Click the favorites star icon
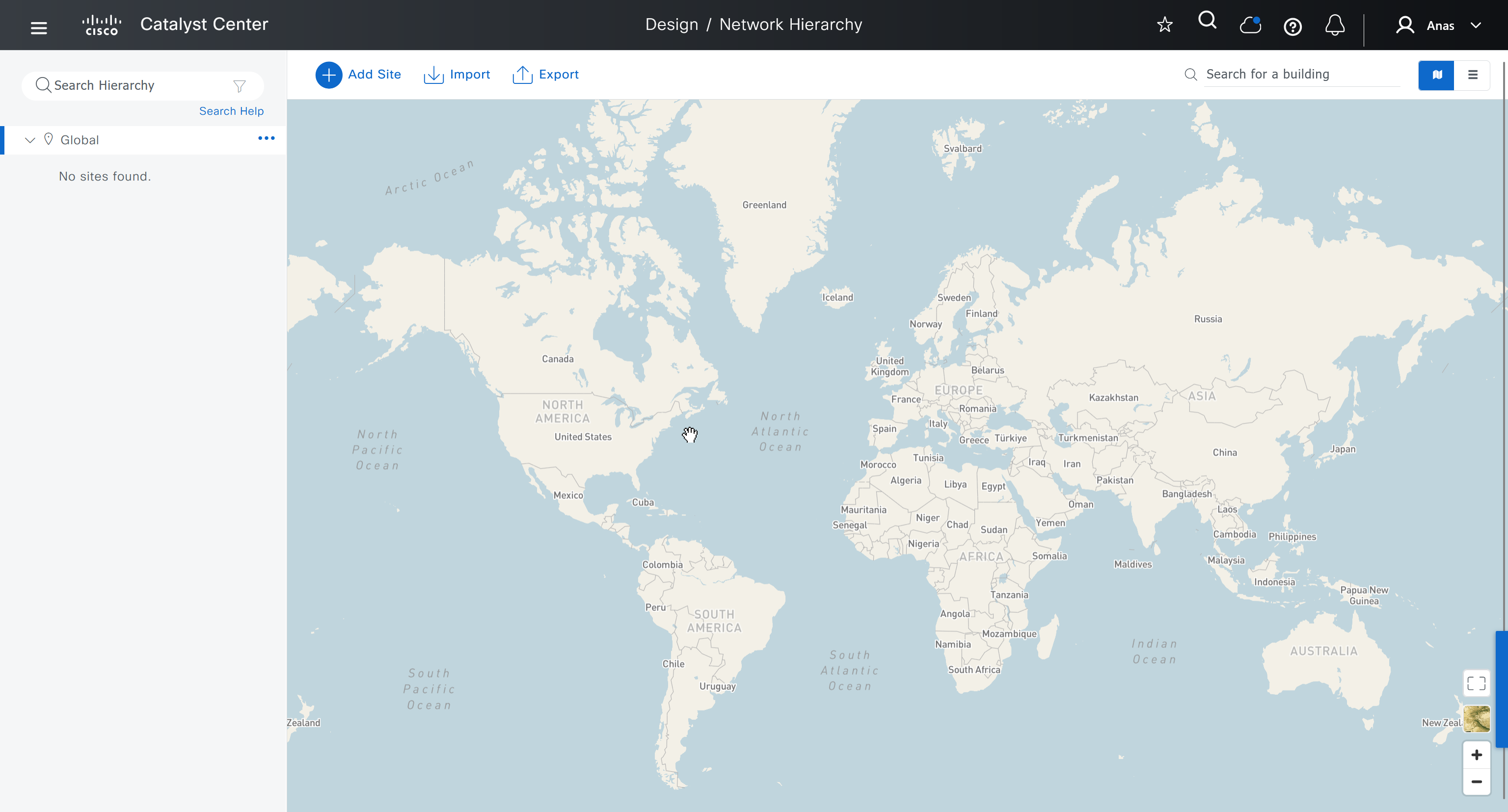 tap(1164, 25)
